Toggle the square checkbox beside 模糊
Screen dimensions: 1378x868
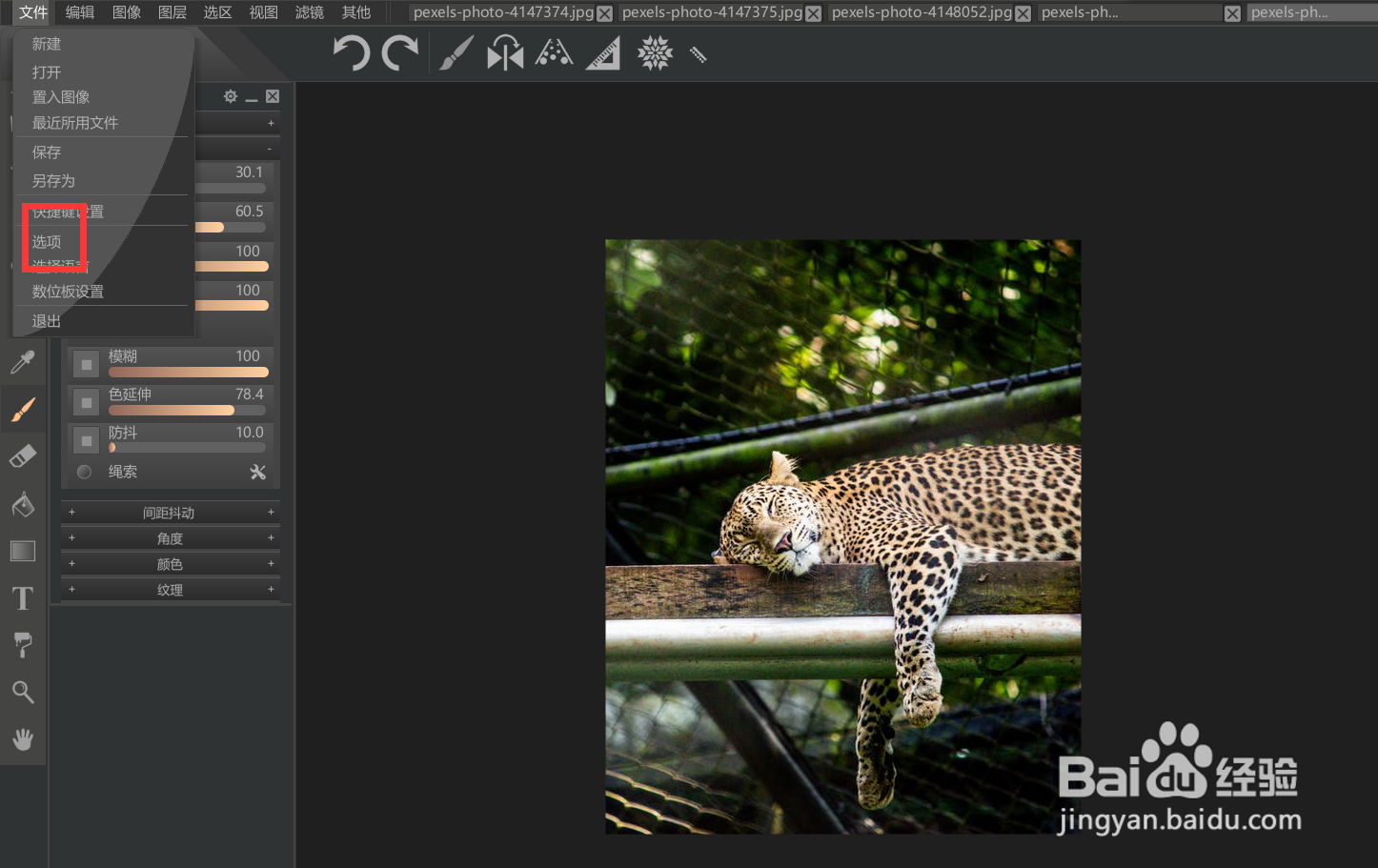[86, 364]
